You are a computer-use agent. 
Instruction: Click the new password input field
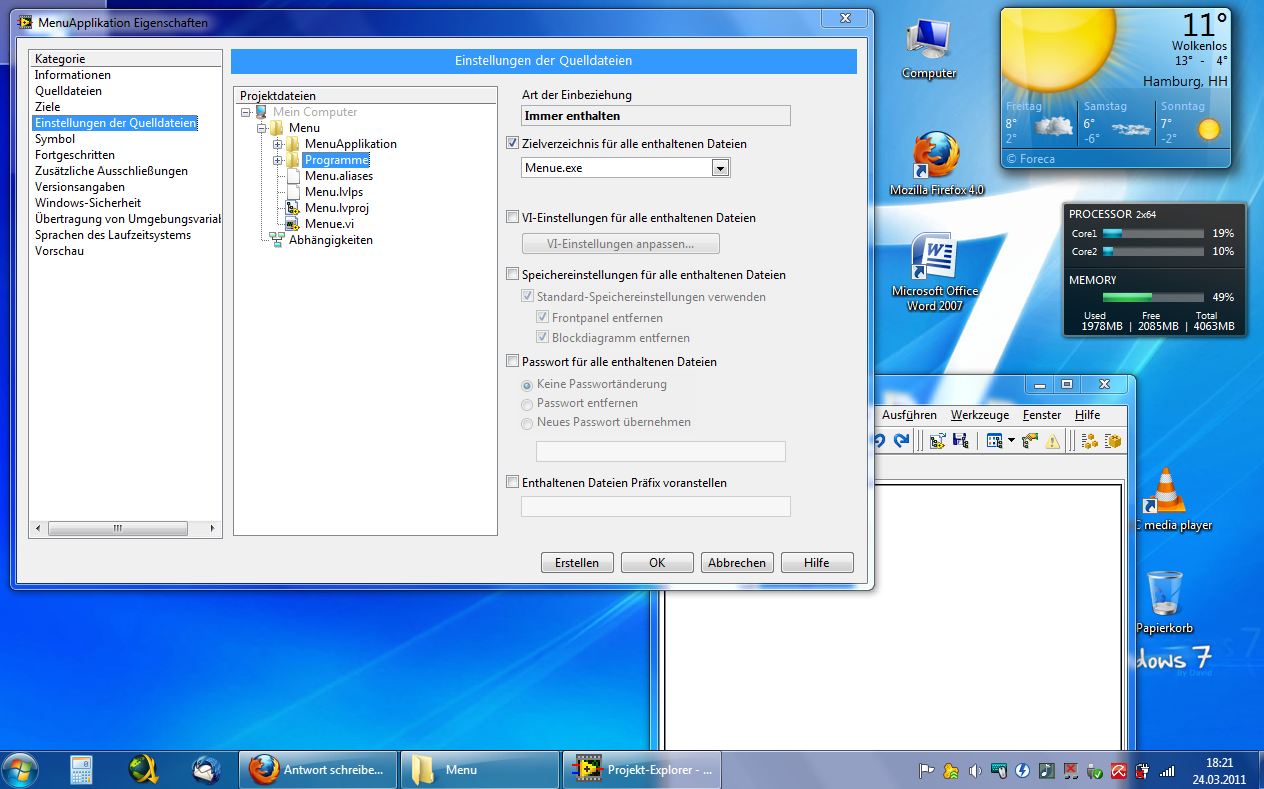click(661, 451)
